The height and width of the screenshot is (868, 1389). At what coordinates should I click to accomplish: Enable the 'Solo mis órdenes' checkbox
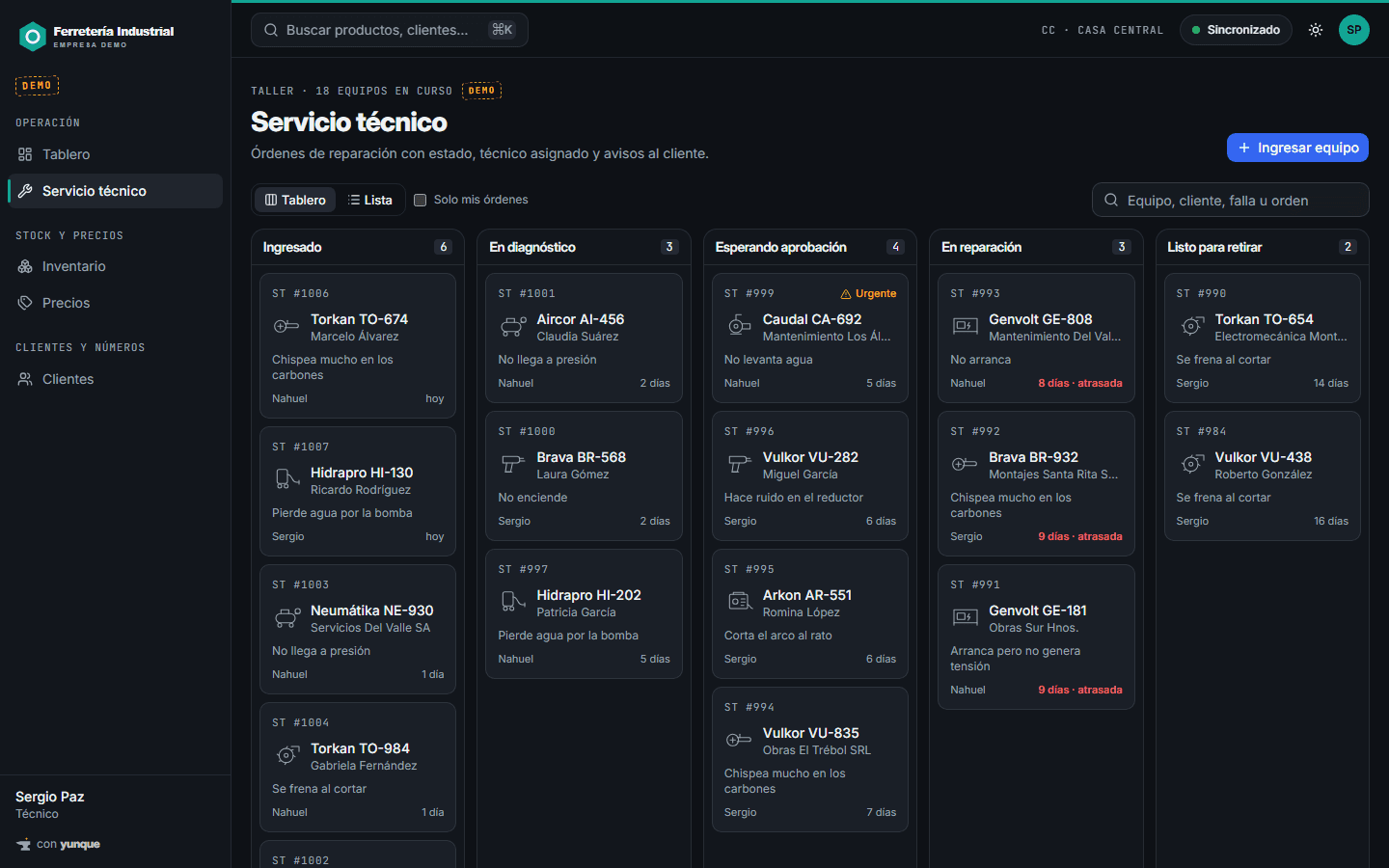[x=420, y=200]
